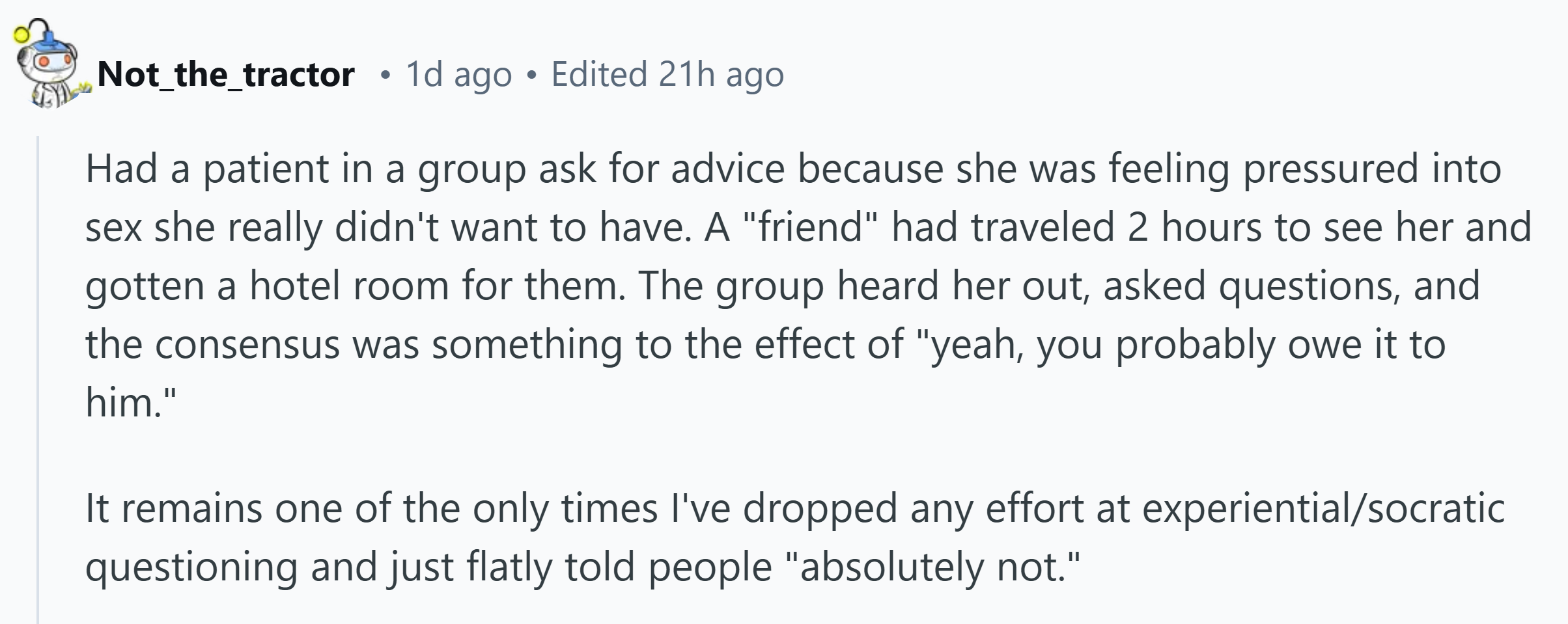Click the "Edited 21h ago" label

[667, 75]
